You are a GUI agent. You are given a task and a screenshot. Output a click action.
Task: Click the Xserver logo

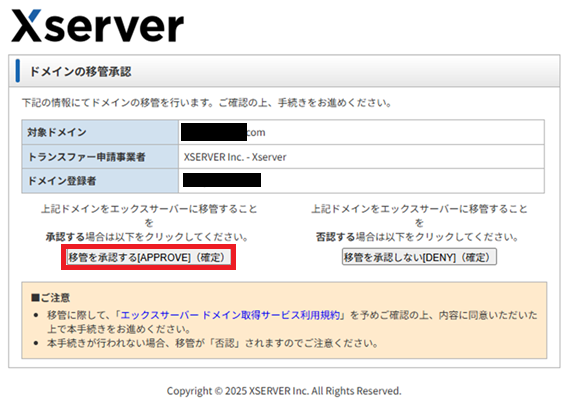pos(98,26)
